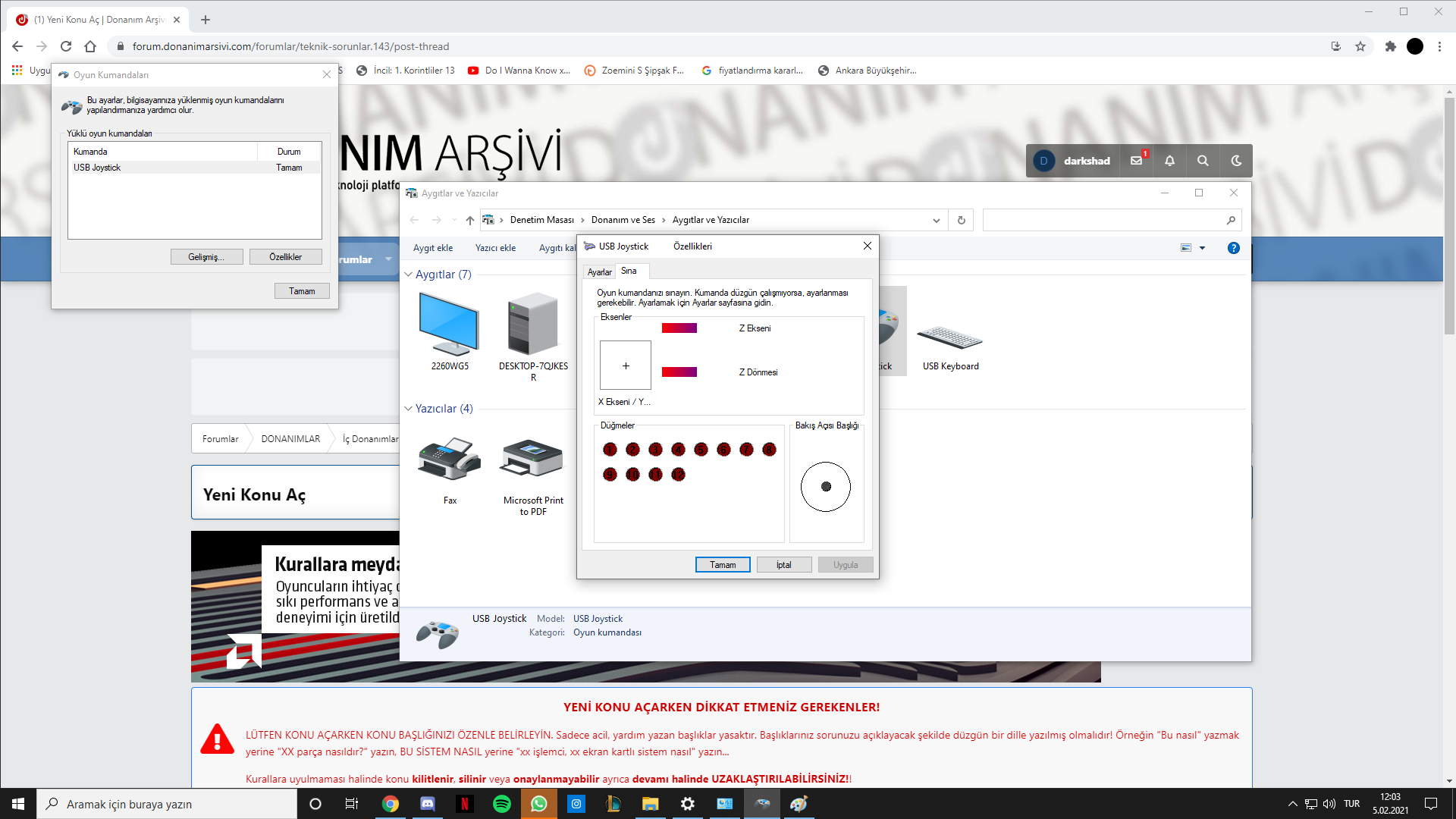
Task: Open the forum inbox envelope icon
Action: pyautogui.click(x=1136, y=161)
